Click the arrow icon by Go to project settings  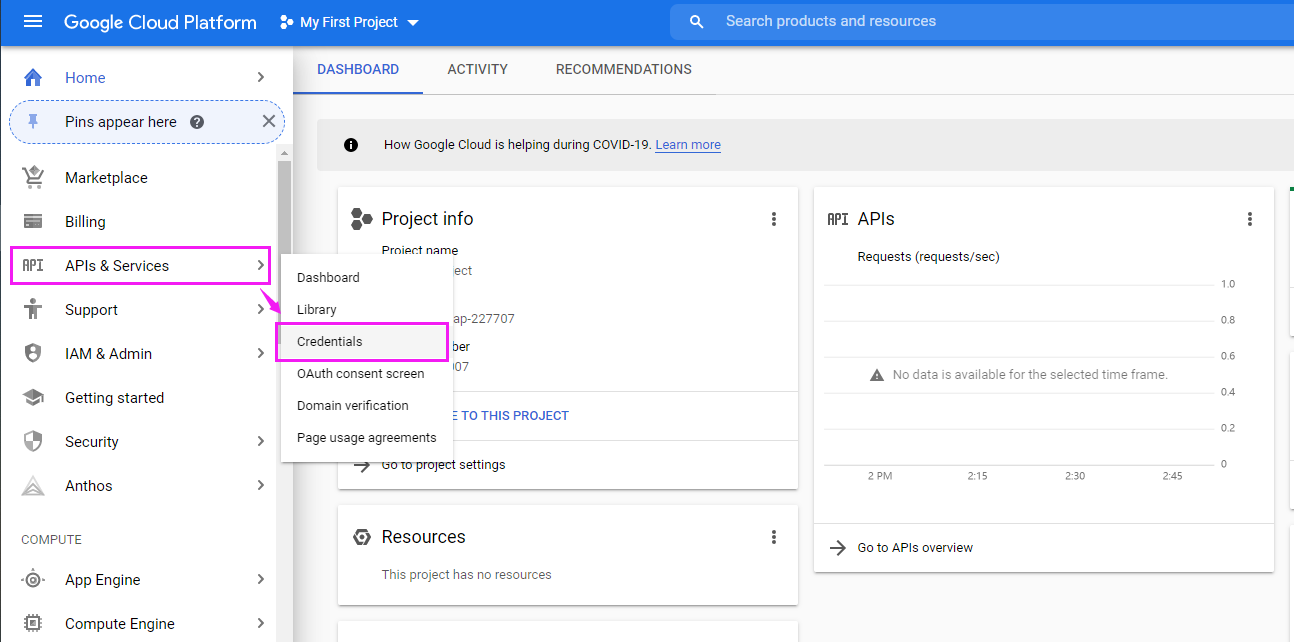click(x=362, y=465)
